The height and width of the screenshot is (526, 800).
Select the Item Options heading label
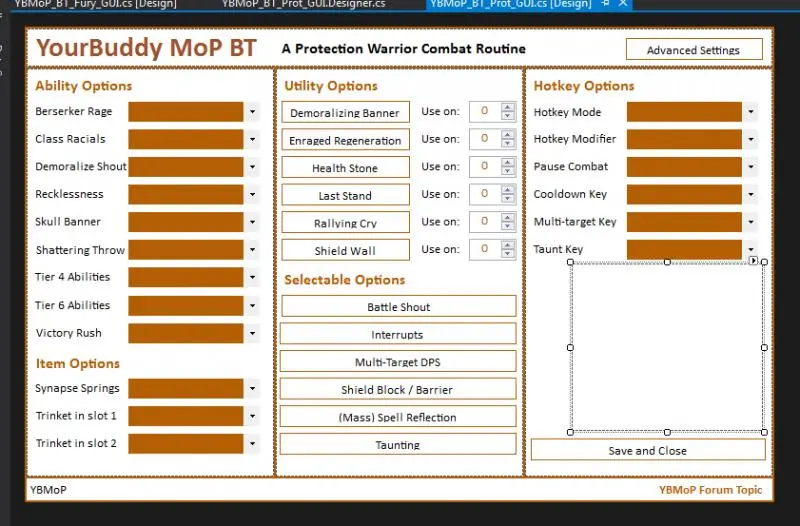point(78,363)
